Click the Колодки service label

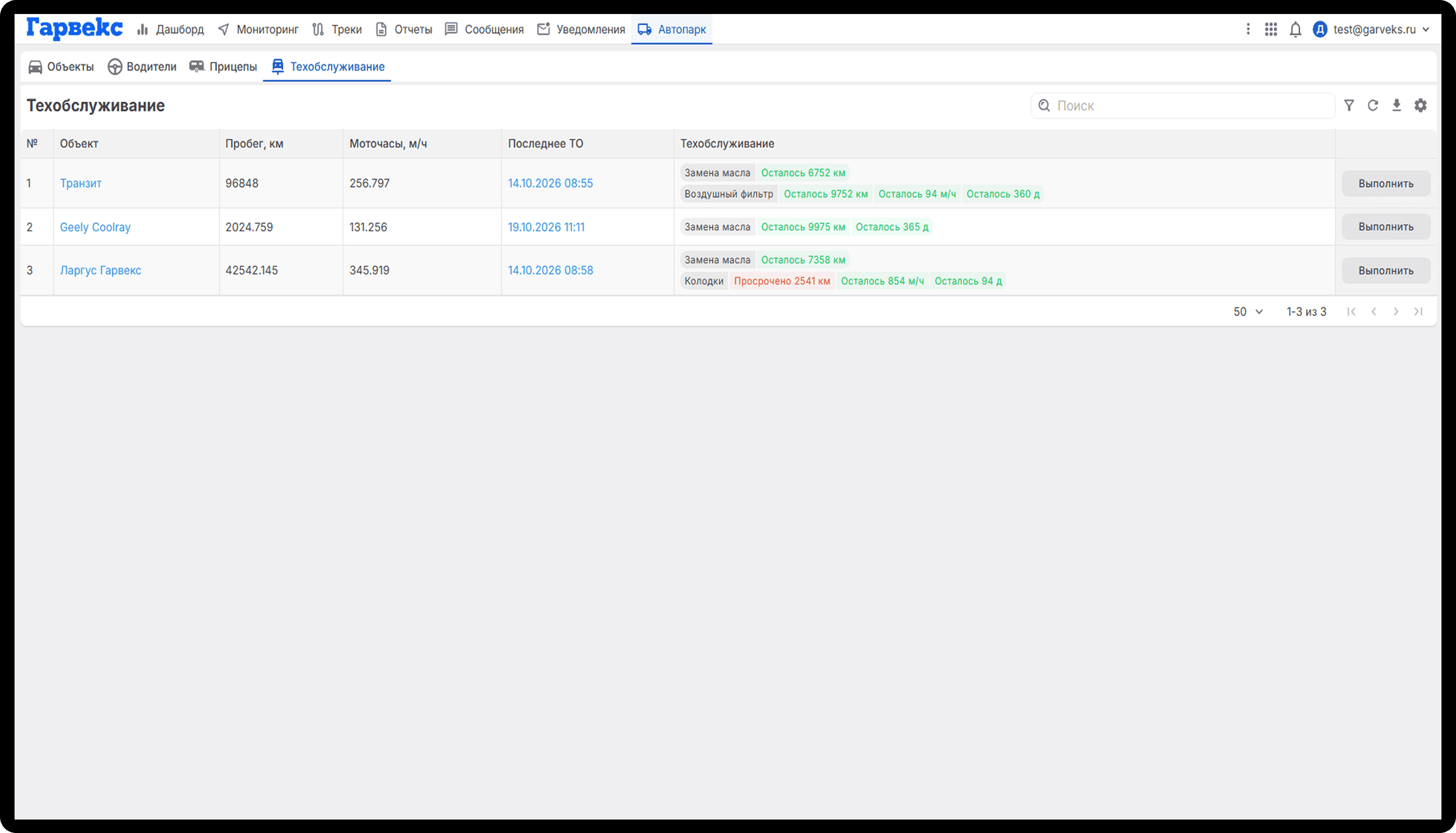coord(704,281)
